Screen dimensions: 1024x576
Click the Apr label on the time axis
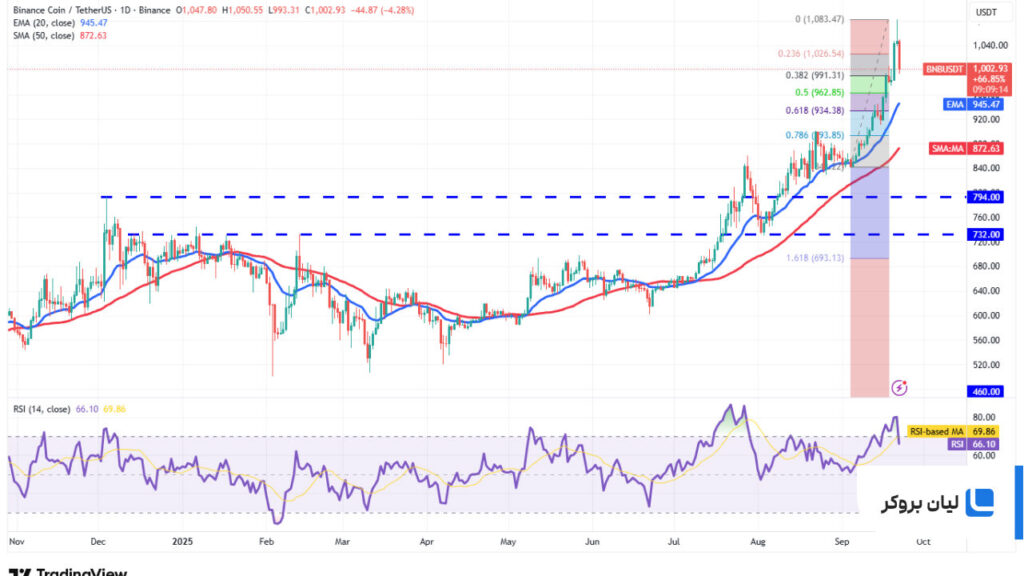pyautogui.click(x=426, y=541)
